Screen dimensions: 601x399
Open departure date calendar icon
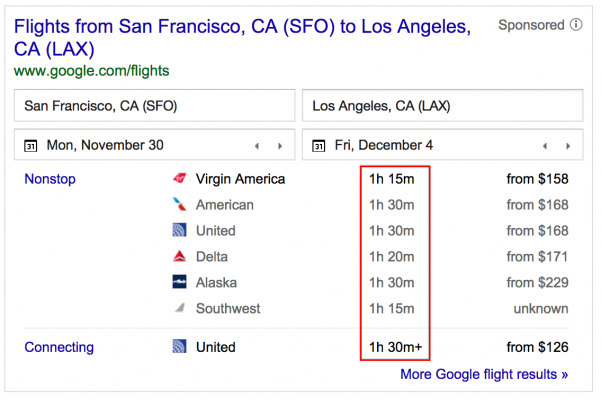(x=31, y=146)
